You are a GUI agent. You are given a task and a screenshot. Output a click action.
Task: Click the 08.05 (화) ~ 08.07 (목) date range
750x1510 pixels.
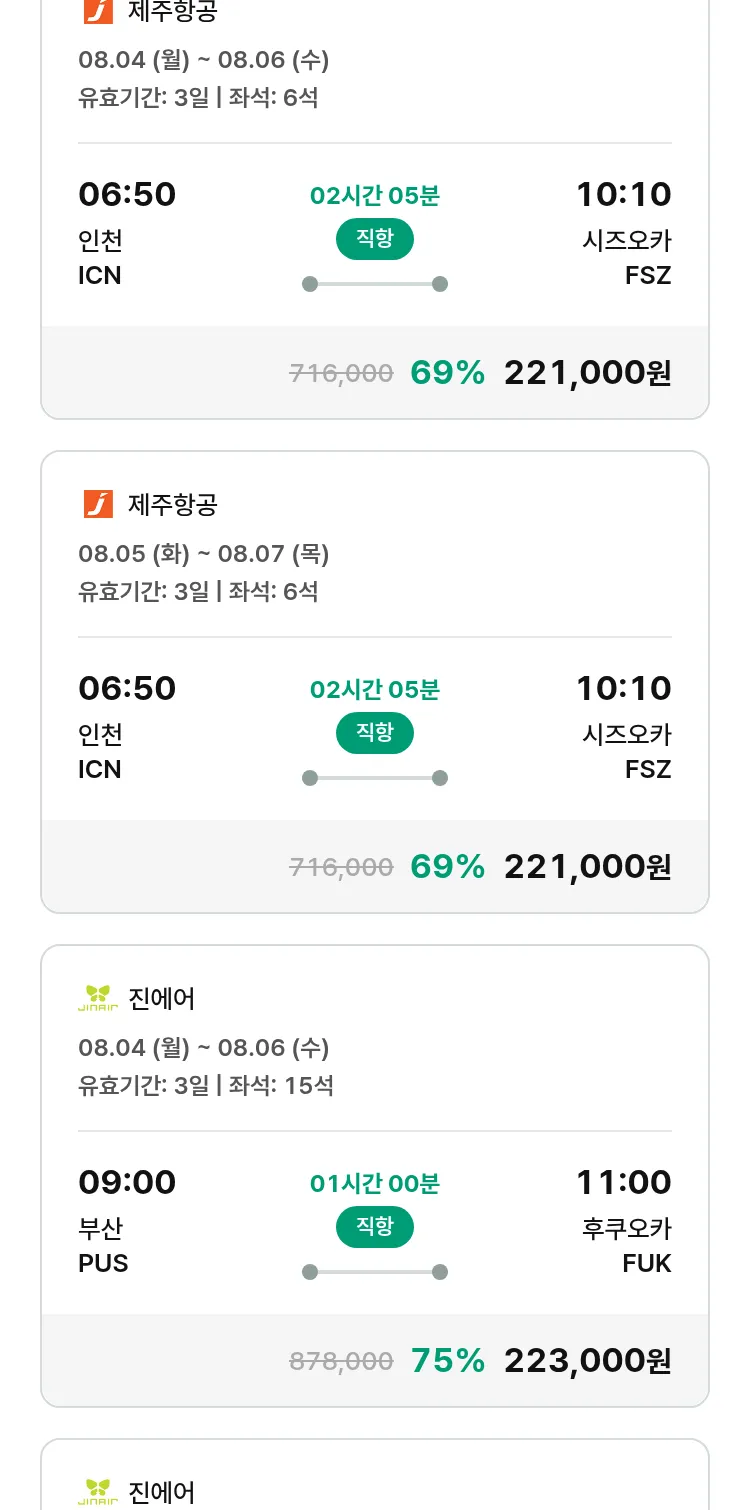[204, 554]
